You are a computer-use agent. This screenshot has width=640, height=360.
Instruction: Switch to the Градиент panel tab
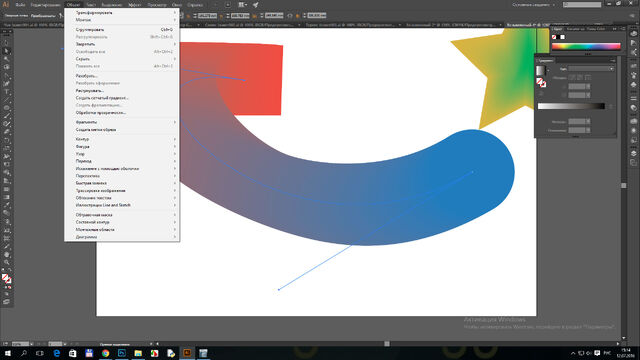(x=546, y=60)
